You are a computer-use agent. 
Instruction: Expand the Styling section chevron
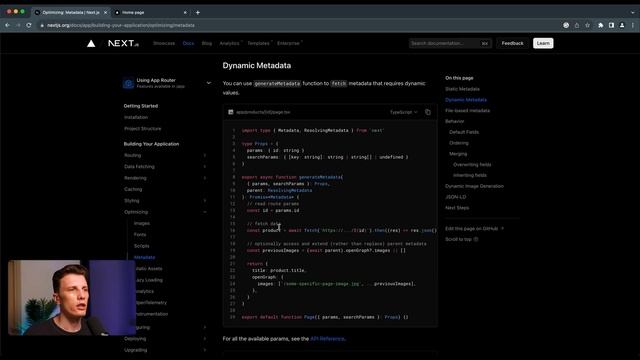tap(205, 201)
